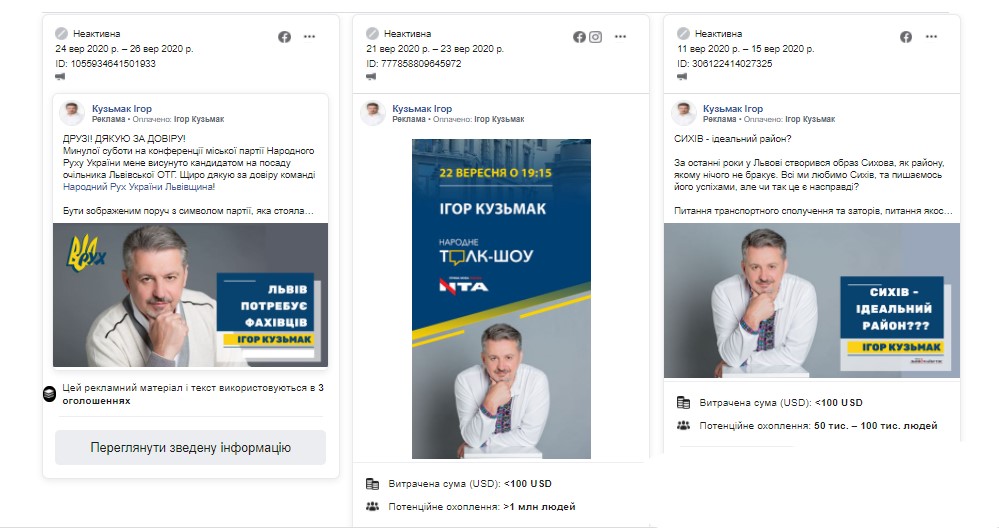Click the people icon next to >1 млн людей
999x528 pixels.
tap(372, 507)
